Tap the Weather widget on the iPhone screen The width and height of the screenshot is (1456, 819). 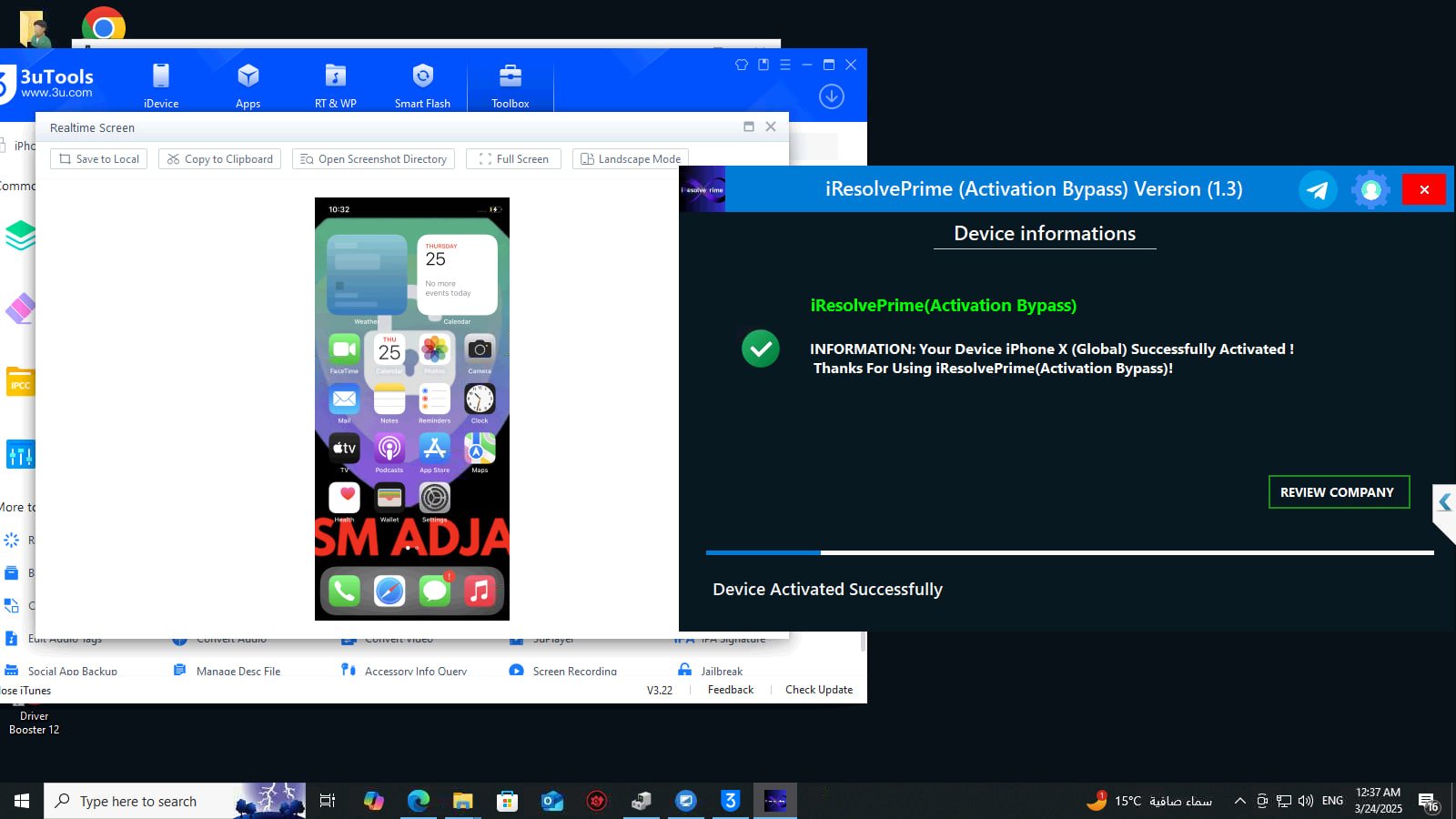click(367, 275)
